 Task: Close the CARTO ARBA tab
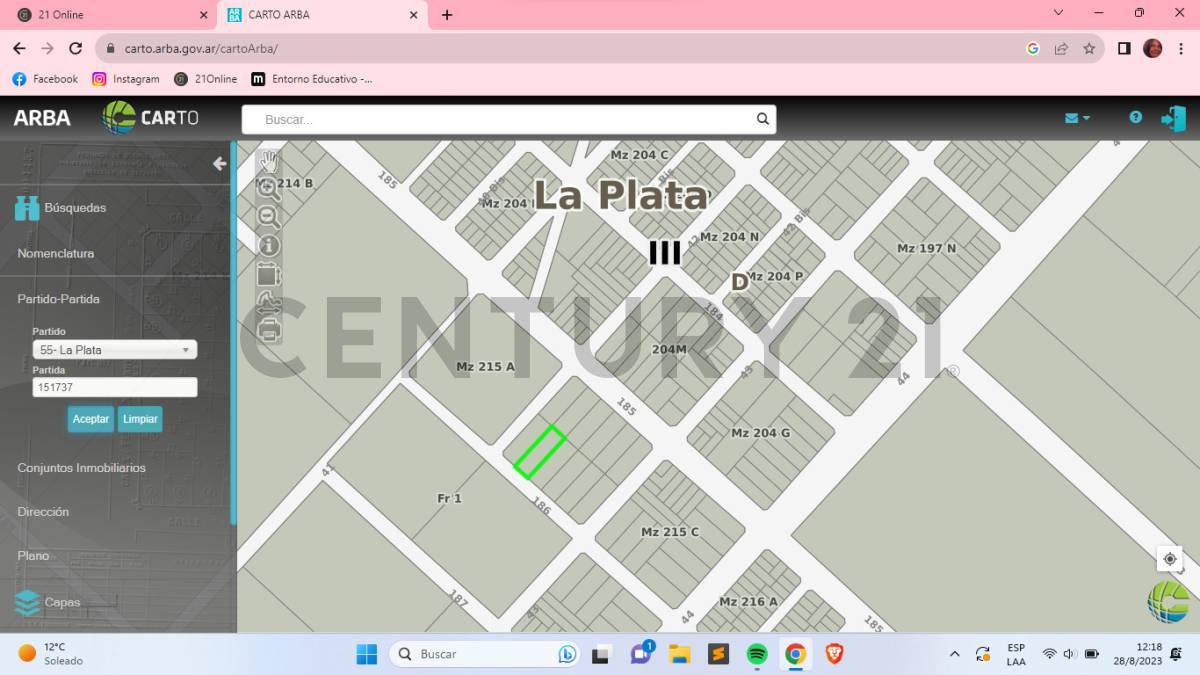[414, 15]
